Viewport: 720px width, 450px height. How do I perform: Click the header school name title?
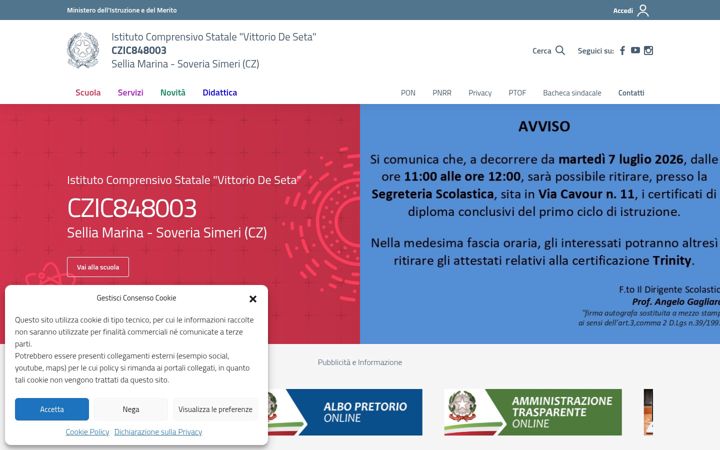[x=214, y=37]
